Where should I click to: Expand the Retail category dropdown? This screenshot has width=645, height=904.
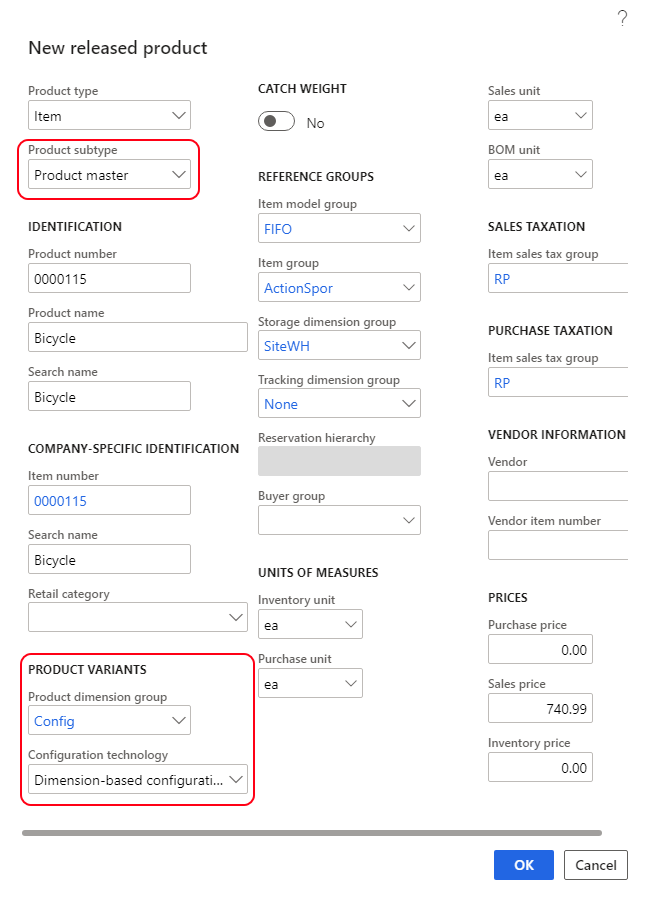pyautogui.click(x=138, y=617)
